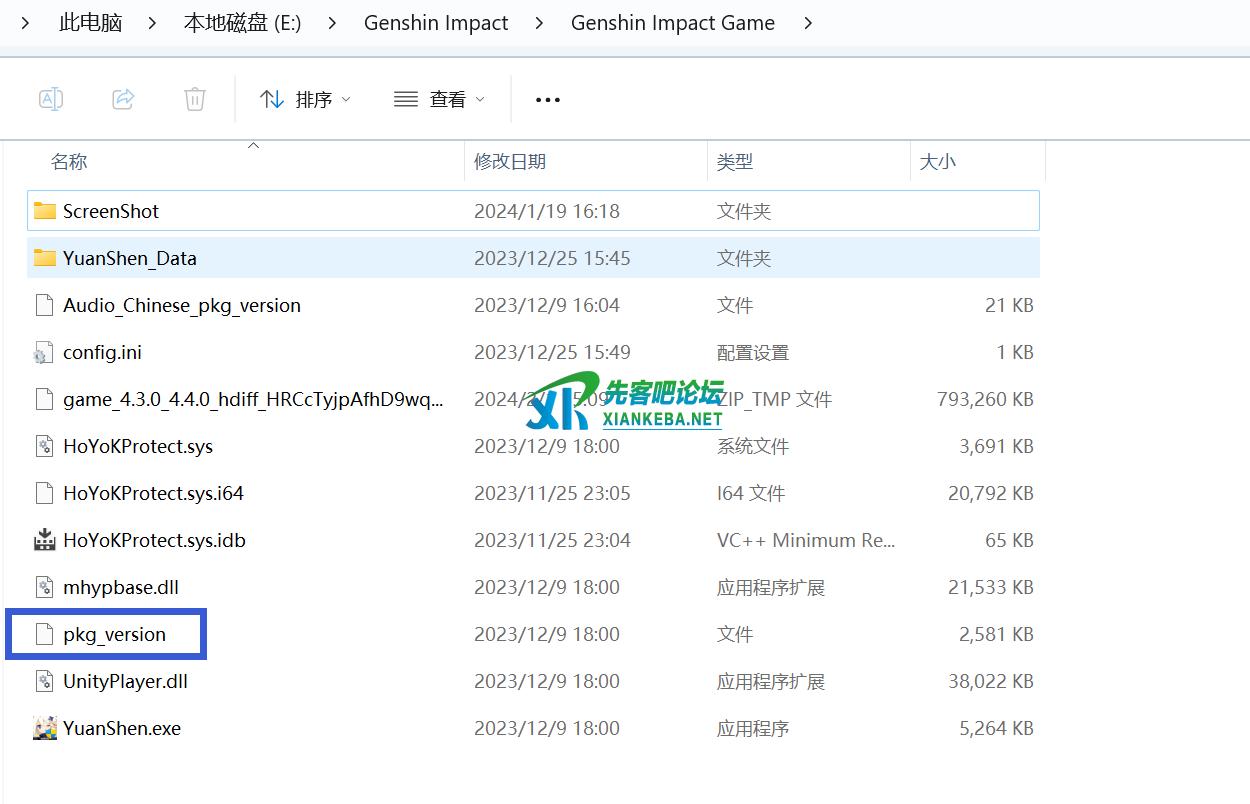
Task: Open the three-dot more options menu
Action: pos(547,100)
